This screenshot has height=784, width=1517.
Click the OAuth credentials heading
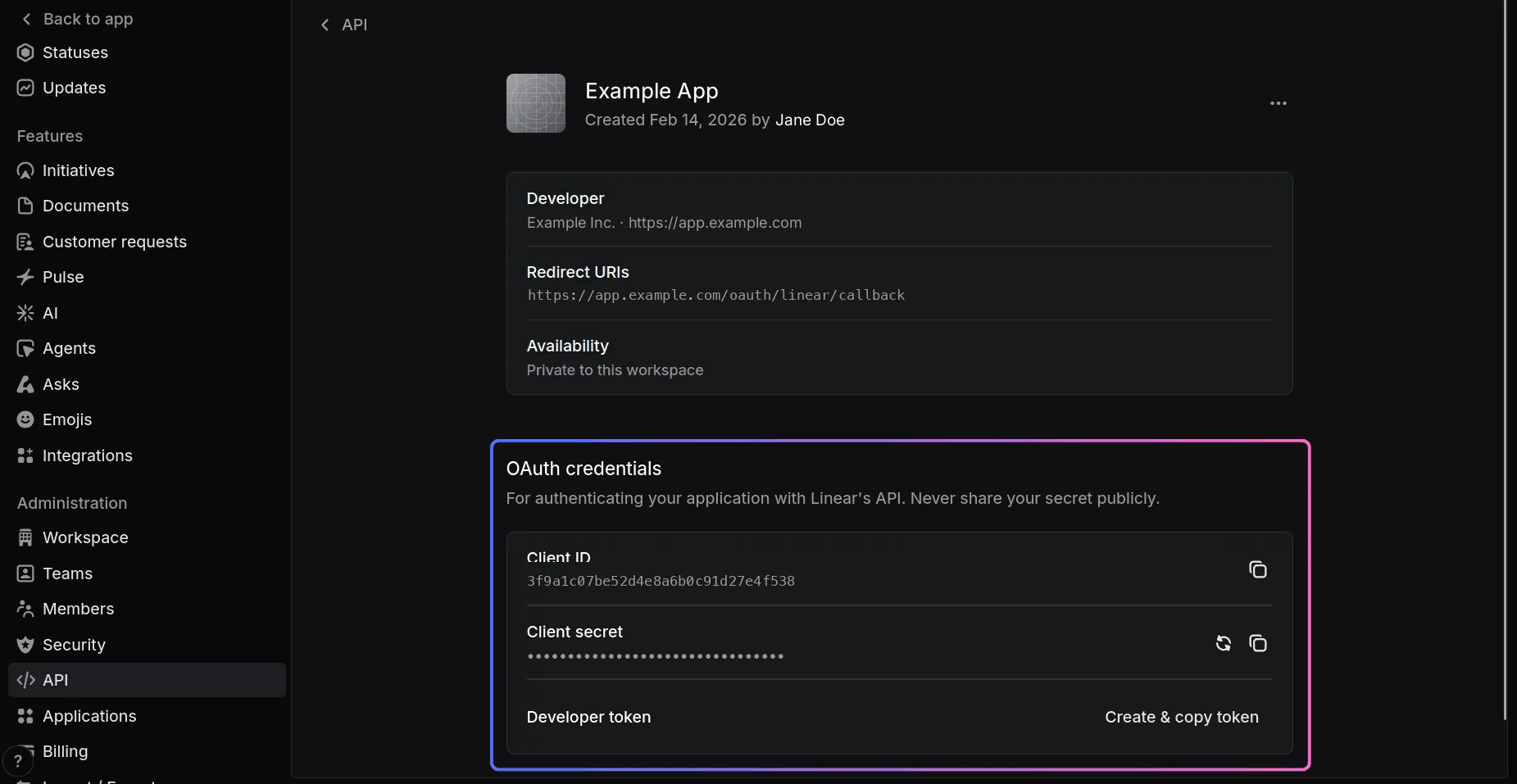pos(584,469)
